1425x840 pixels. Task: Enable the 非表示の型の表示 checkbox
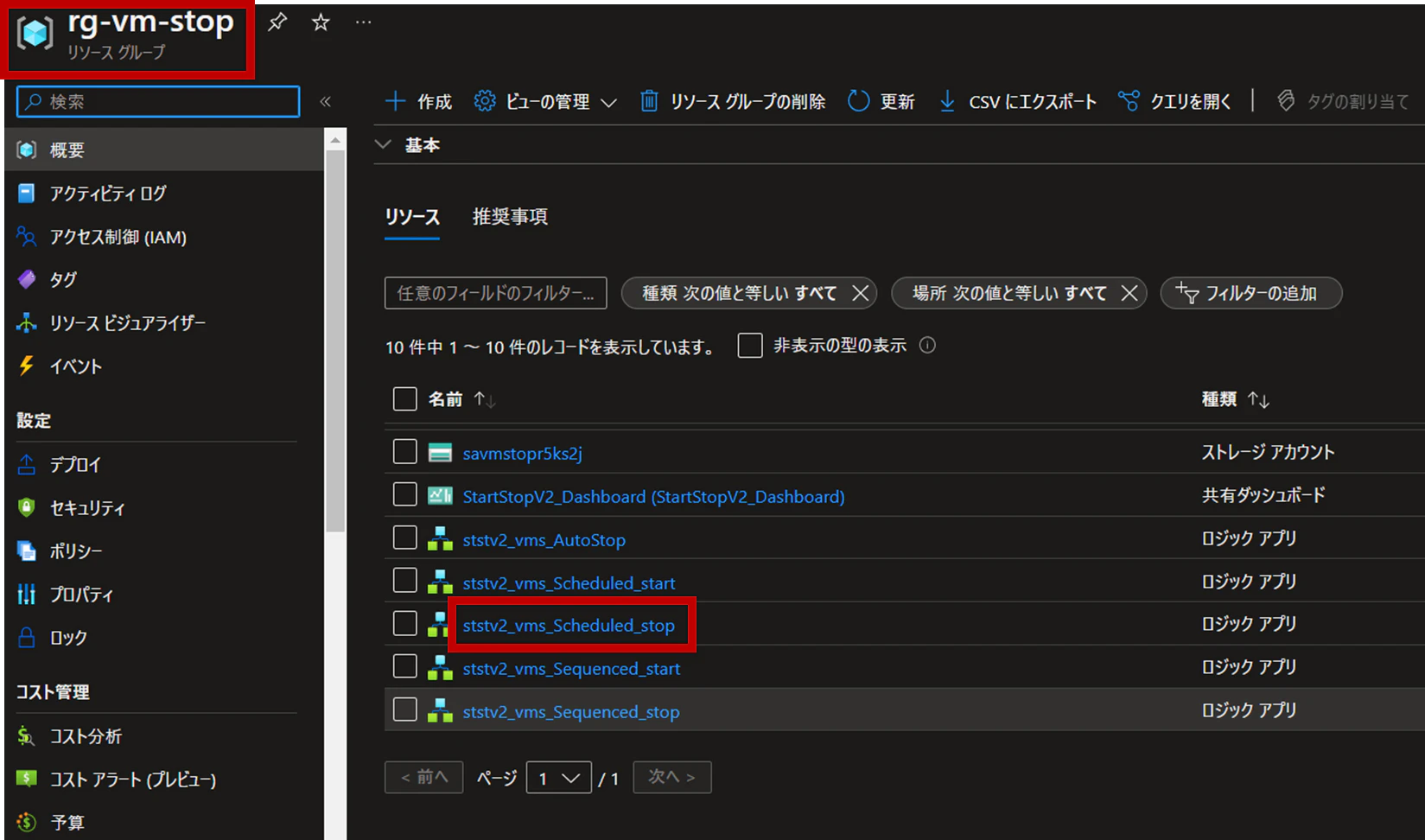coord(750,346)
